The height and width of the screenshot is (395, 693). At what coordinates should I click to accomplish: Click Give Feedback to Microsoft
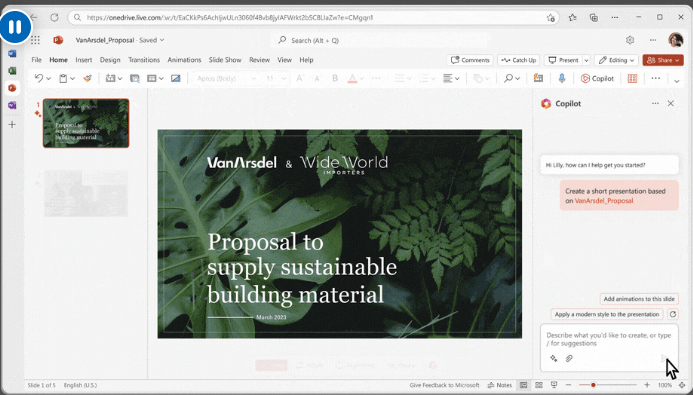coord(444,385)
